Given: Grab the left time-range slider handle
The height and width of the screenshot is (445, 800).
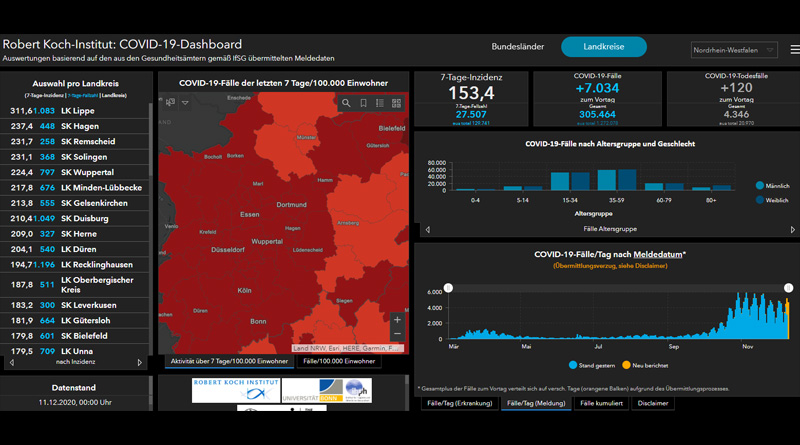Looking at the screenshot, I should tap(448, 288).
